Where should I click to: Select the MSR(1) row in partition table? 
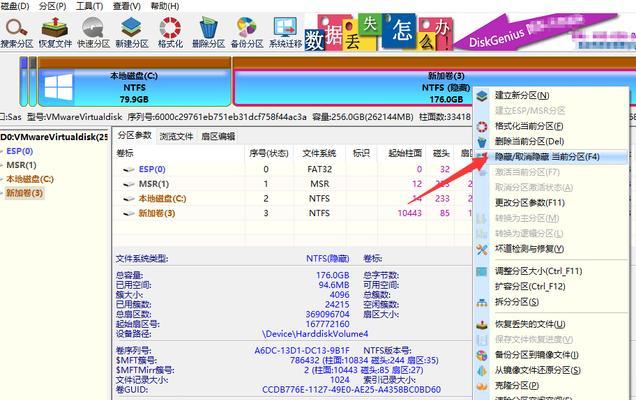pyautogui.click(x=294, y=184)
